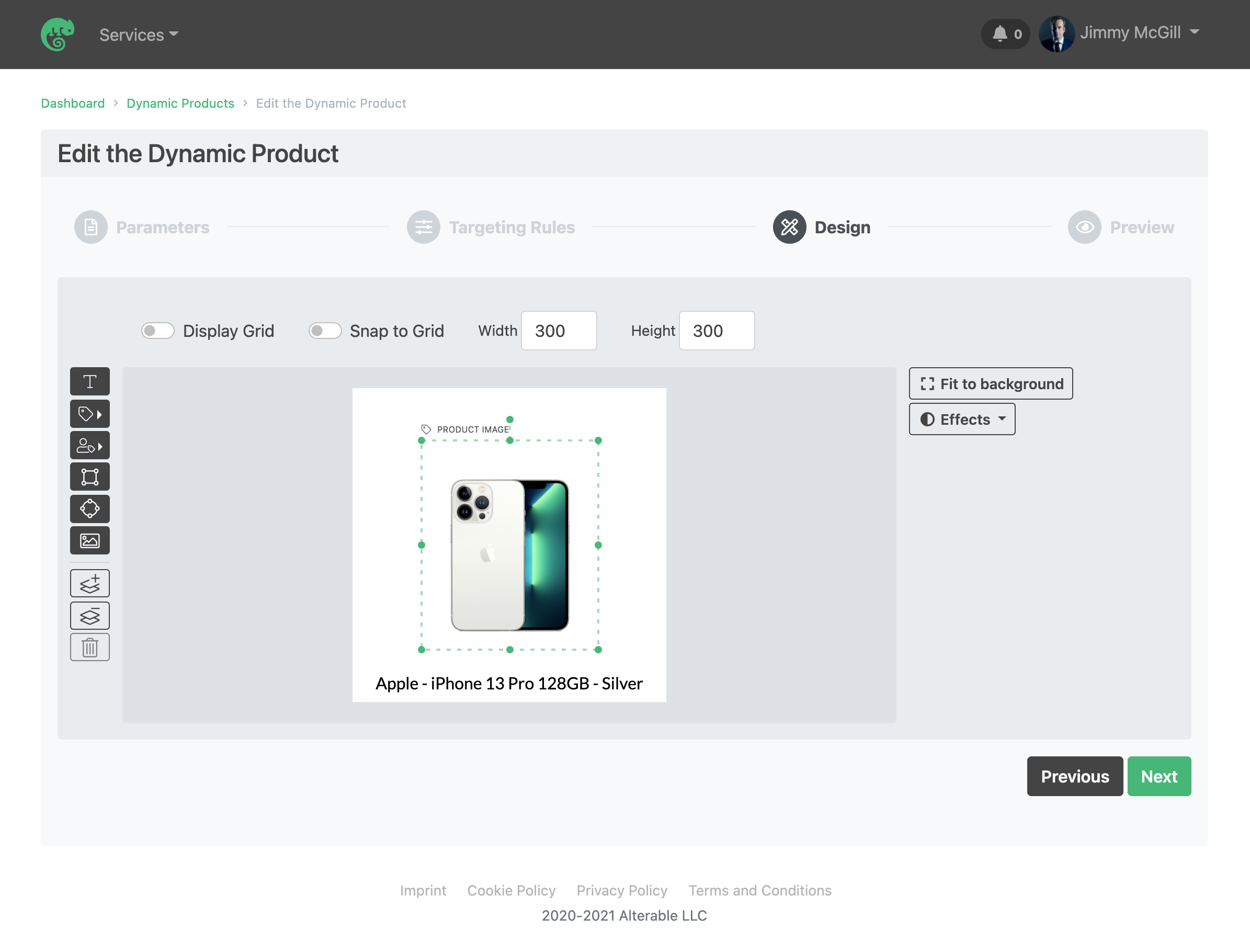Select the circle shape tool
This screenshot has height=952, width=1250.
click(x=89, y=508)
